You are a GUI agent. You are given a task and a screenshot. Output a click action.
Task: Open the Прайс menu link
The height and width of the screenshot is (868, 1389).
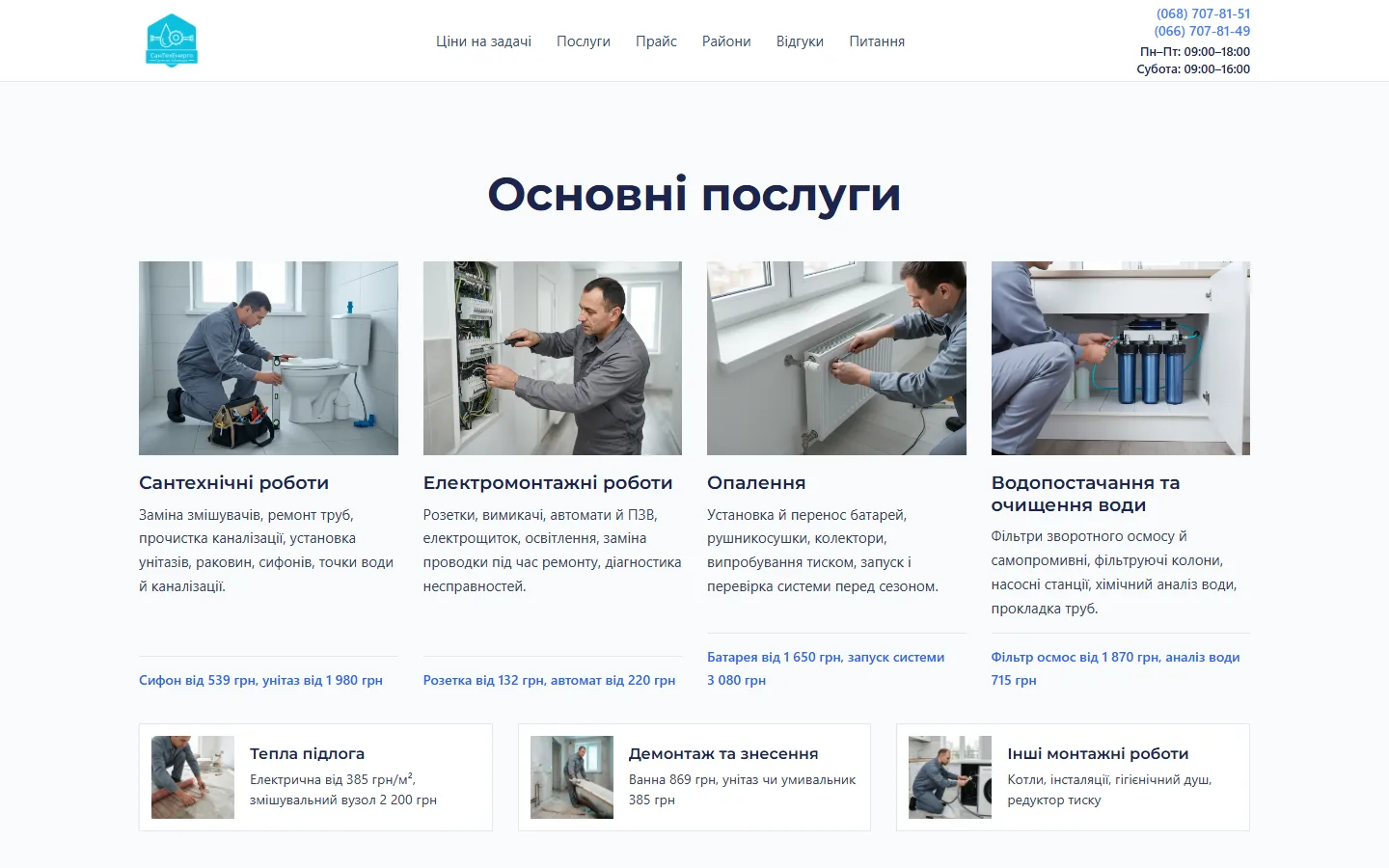tap(656, 41)
